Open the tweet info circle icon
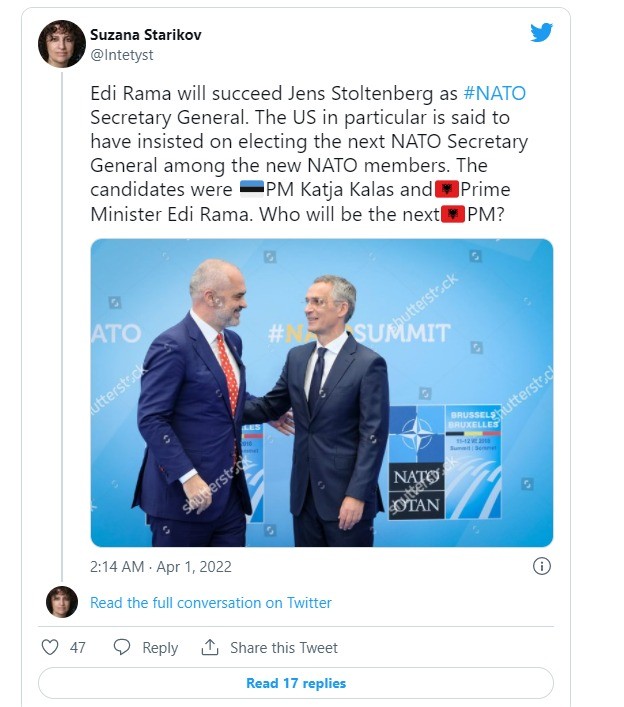 tap(541, 566)
